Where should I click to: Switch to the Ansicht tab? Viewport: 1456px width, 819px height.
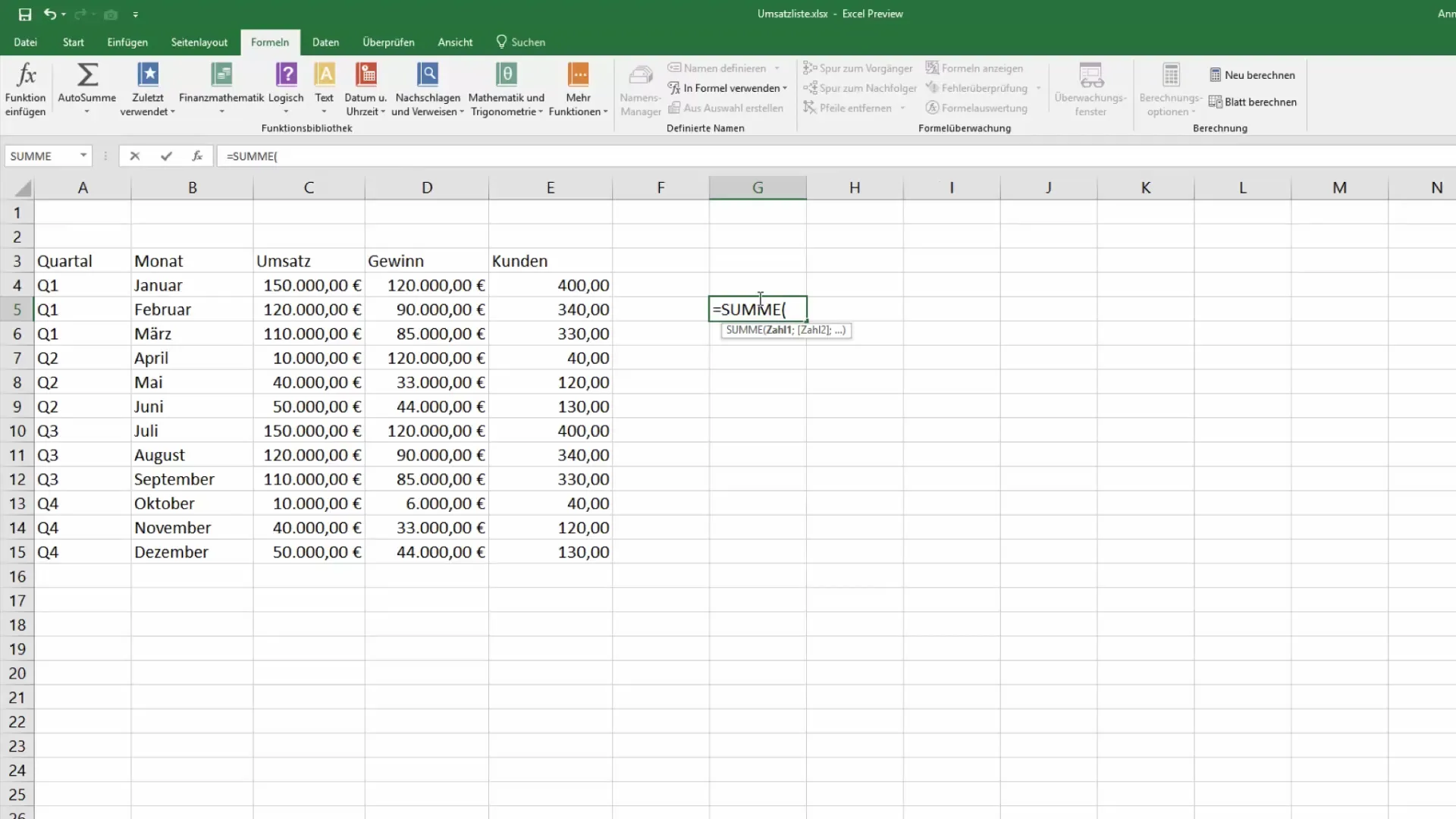(x=455, y=42)
